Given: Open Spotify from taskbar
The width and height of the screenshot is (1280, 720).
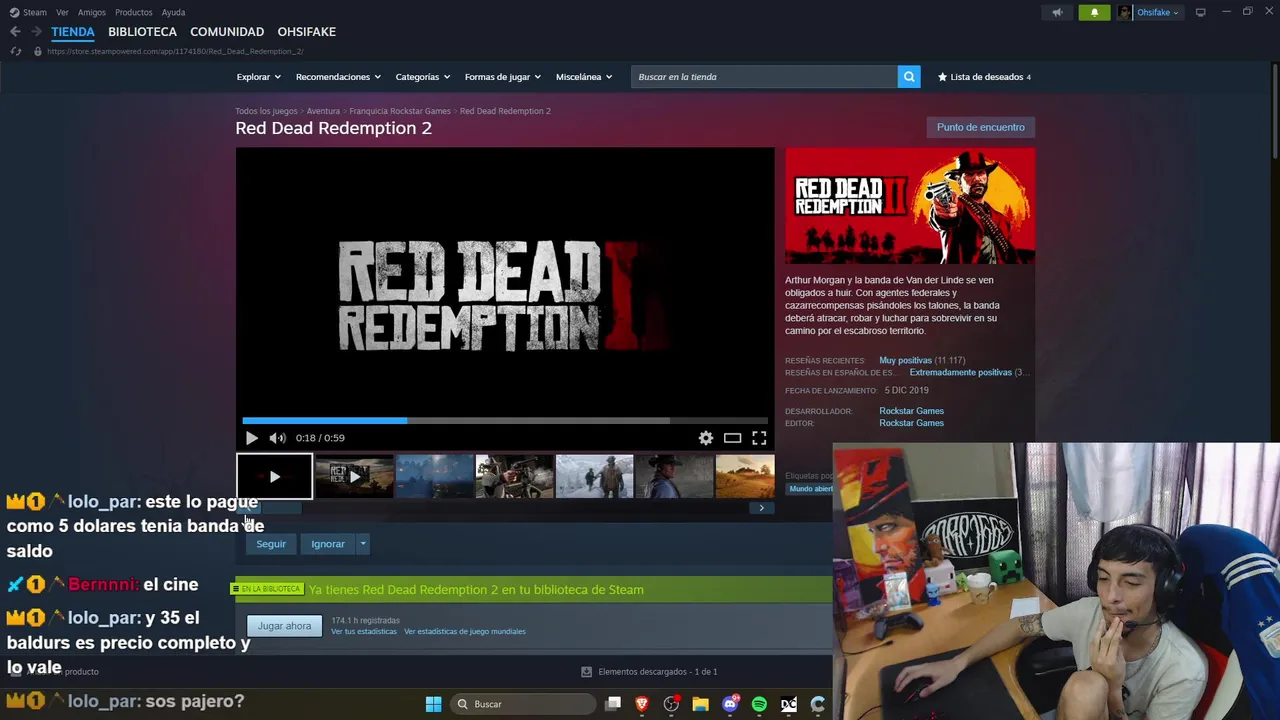Looking at the screenshot, I should (x=759, y=704).
